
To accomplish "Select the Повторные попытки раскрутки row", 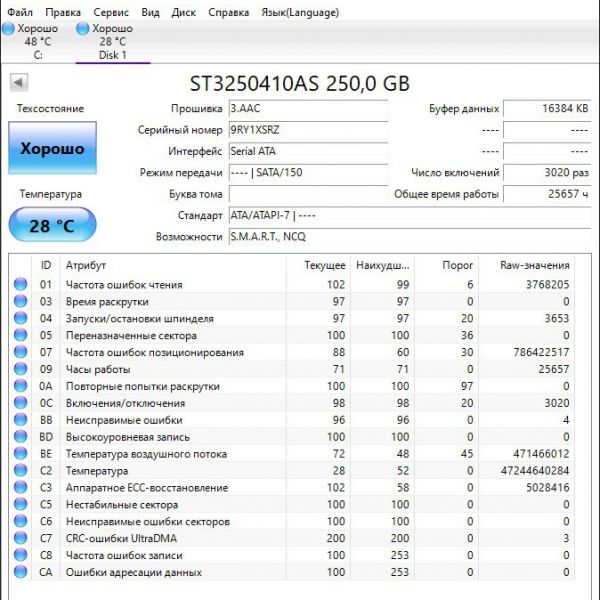I will point(292,386).
